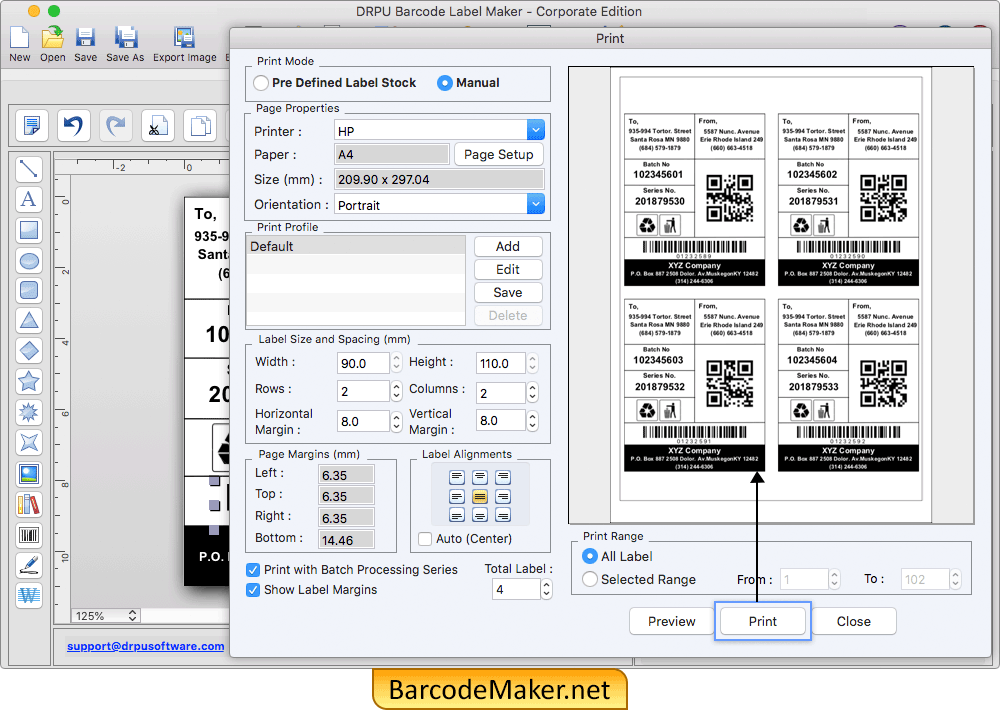Click the Print button

pyautogui.click(x=763, y=621)
